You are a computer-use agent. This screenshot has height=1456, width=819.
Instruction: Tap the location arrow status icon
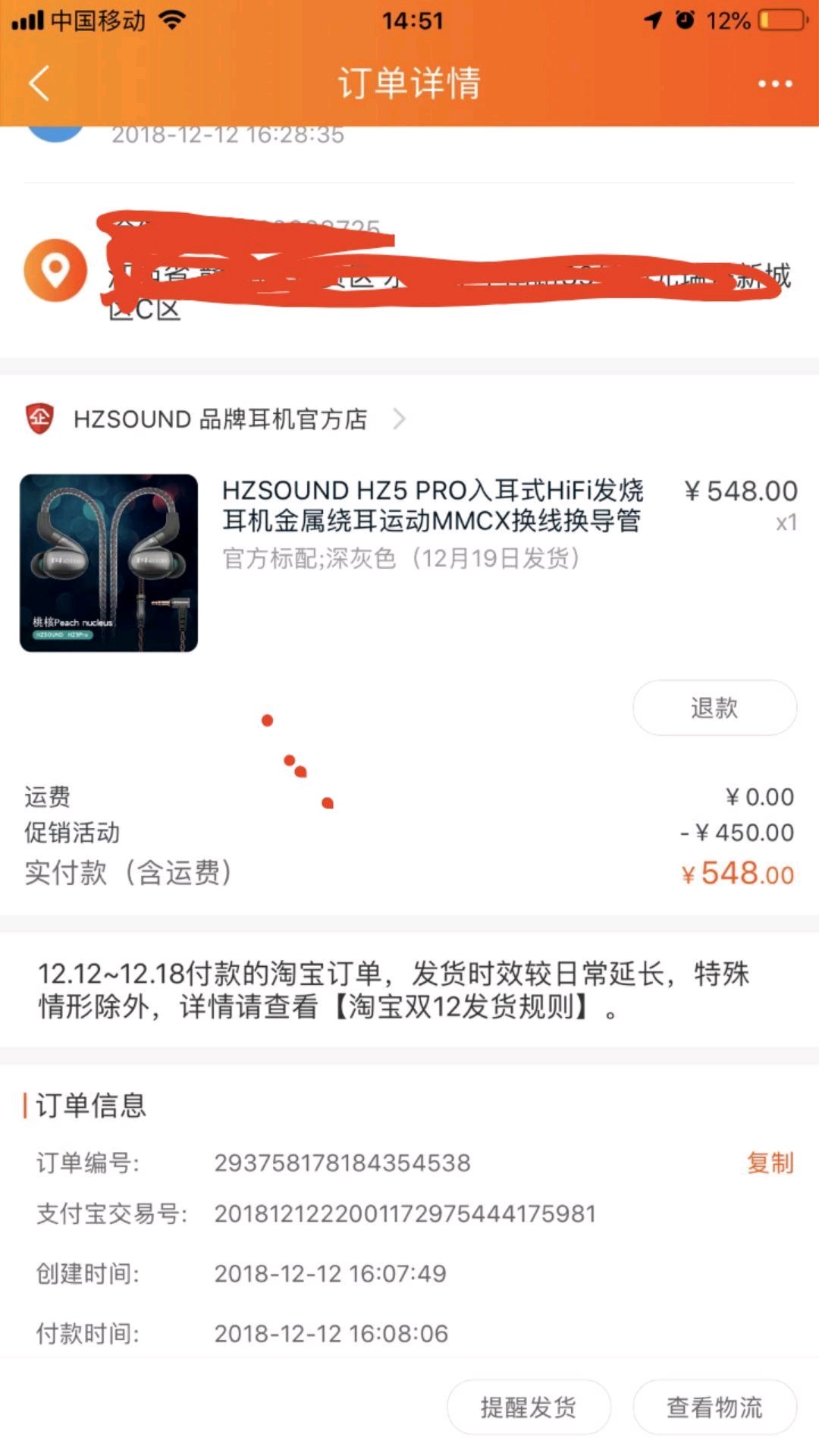653,20
